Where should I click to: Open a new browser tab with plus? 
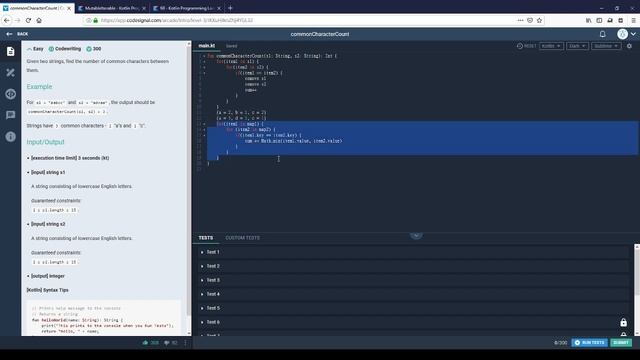230,8
